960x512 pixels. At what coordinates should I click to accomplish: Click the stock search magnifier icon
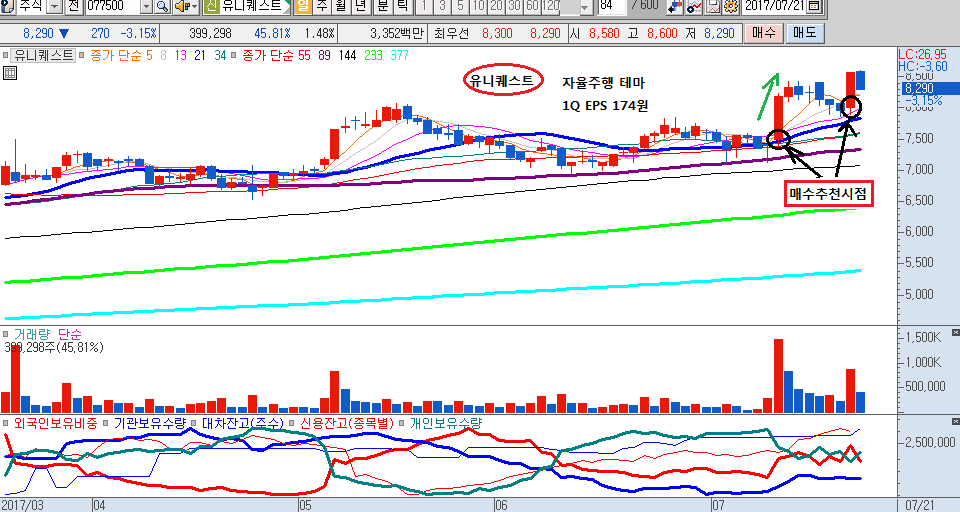[162, 7]
